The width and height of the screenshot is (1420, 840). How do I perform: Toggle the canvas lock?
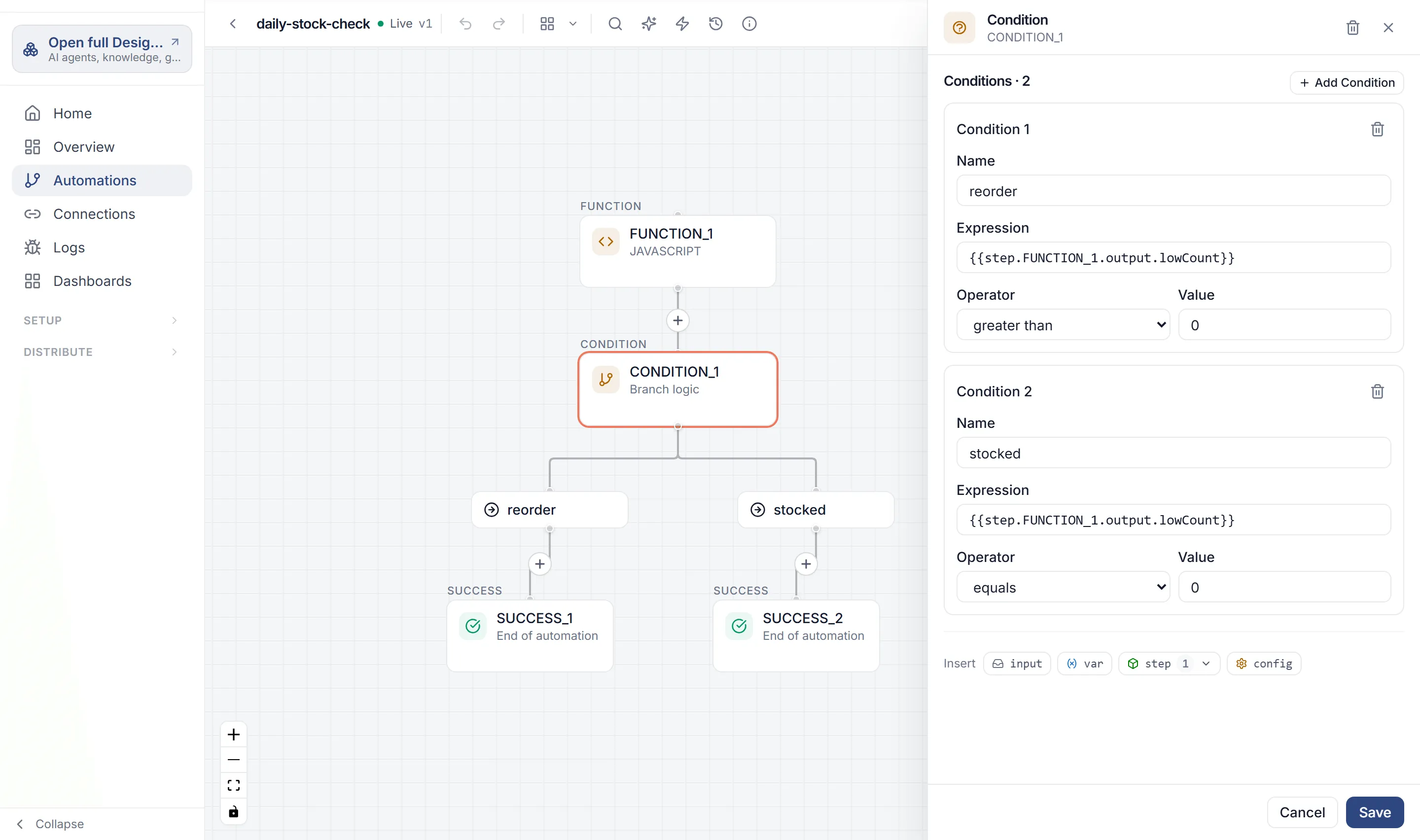point(234,812)
